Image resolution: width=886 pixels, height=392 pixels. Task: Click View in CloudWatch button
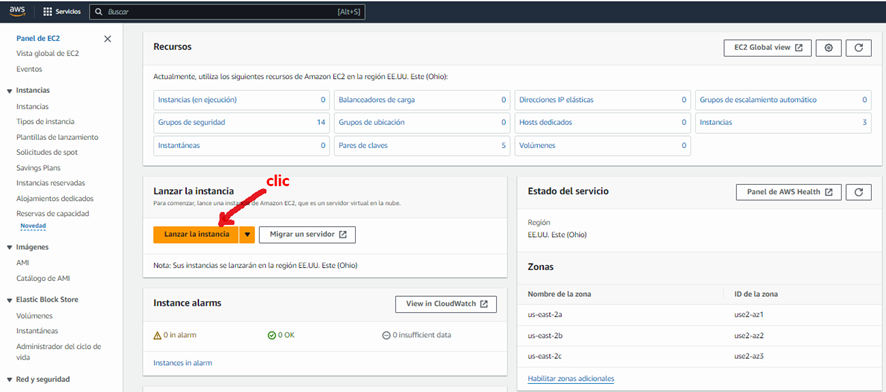pos(446,304)
